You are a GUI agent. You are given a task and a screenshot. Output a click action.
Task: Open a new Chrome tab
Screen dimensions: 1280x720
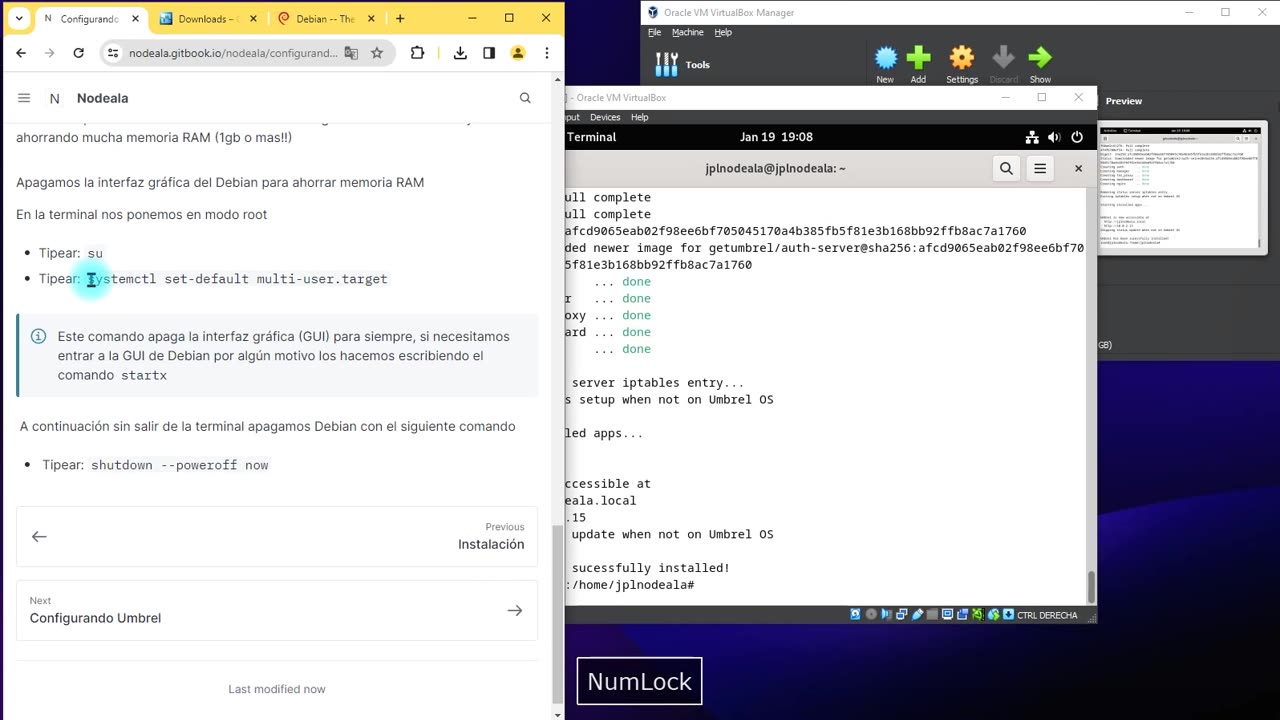pyautogui.click(x=400, y=18)
